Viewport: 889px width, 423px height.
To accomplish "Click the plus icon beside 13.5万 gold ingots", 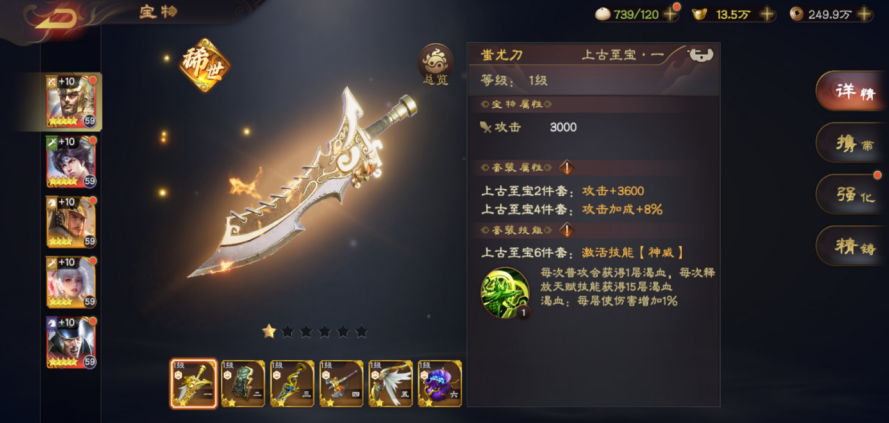I will (767, 14).
